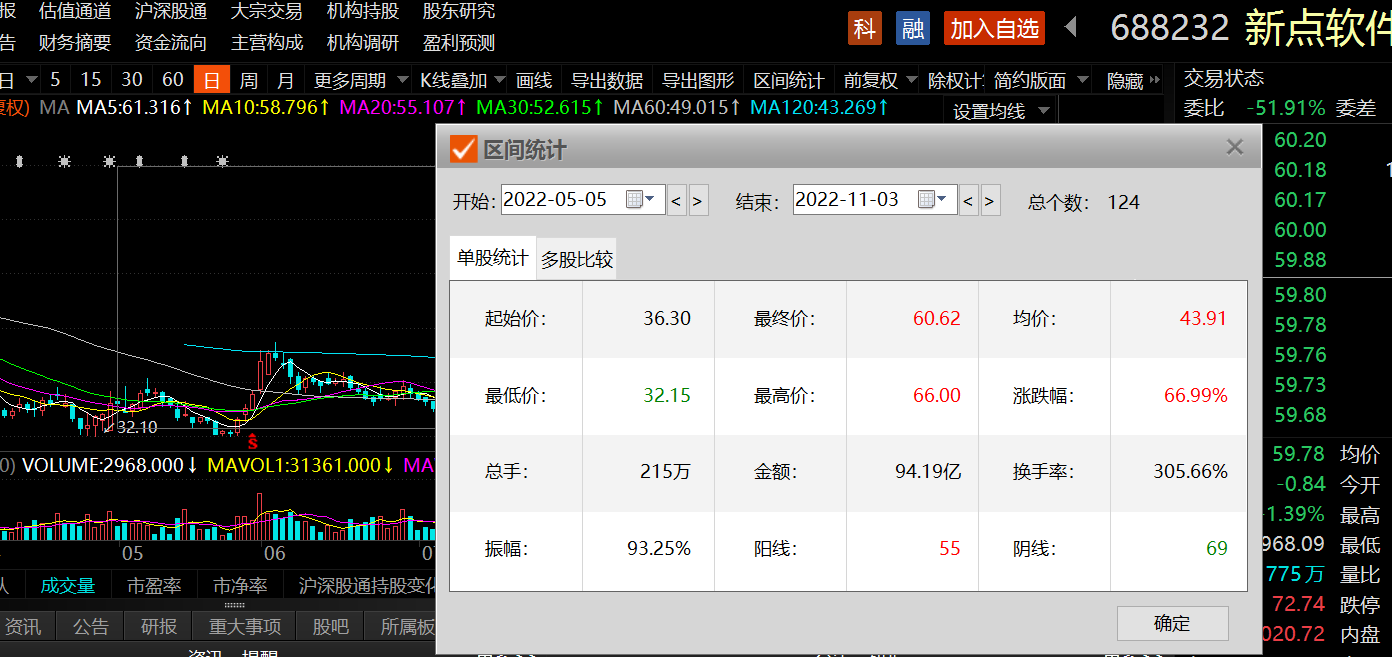Click the drag grip above the 资讯 tabs
This screenshot has height=657, width=1392.
coord(235,604)
